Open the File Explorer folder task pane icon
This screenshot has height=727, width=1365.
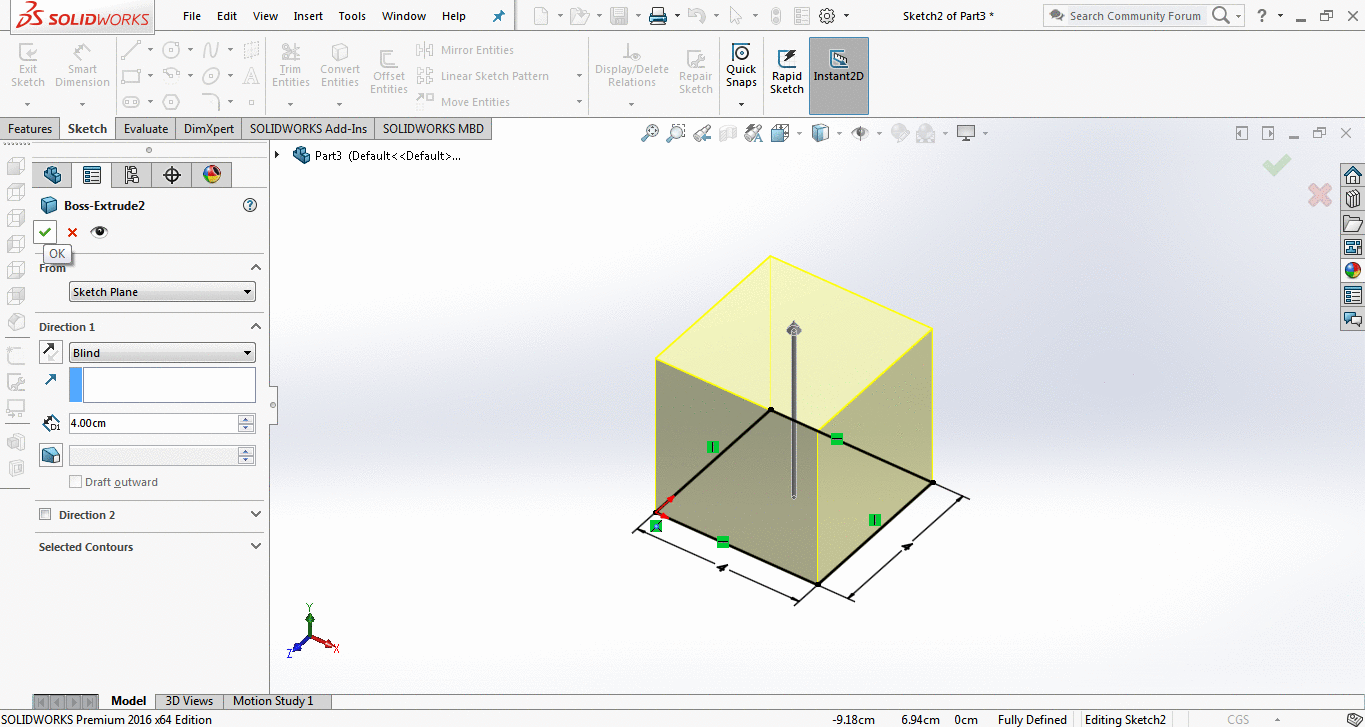pyautogui.click(x=1352, y=223)
